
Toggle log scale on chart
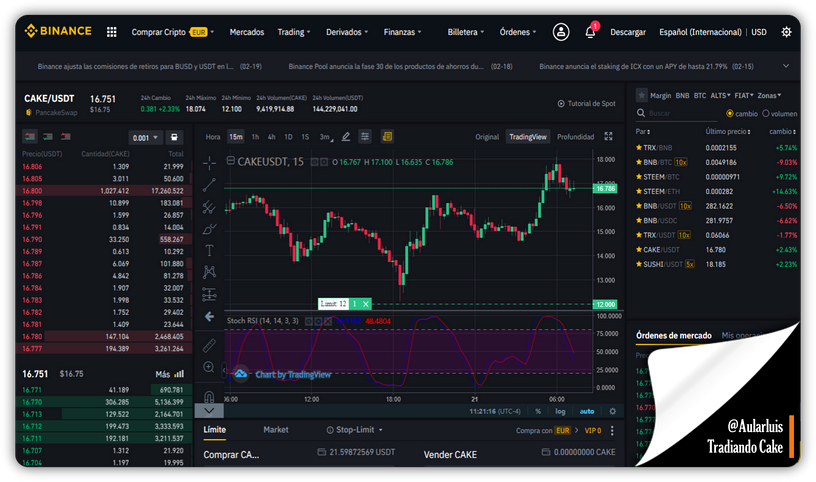560,411
